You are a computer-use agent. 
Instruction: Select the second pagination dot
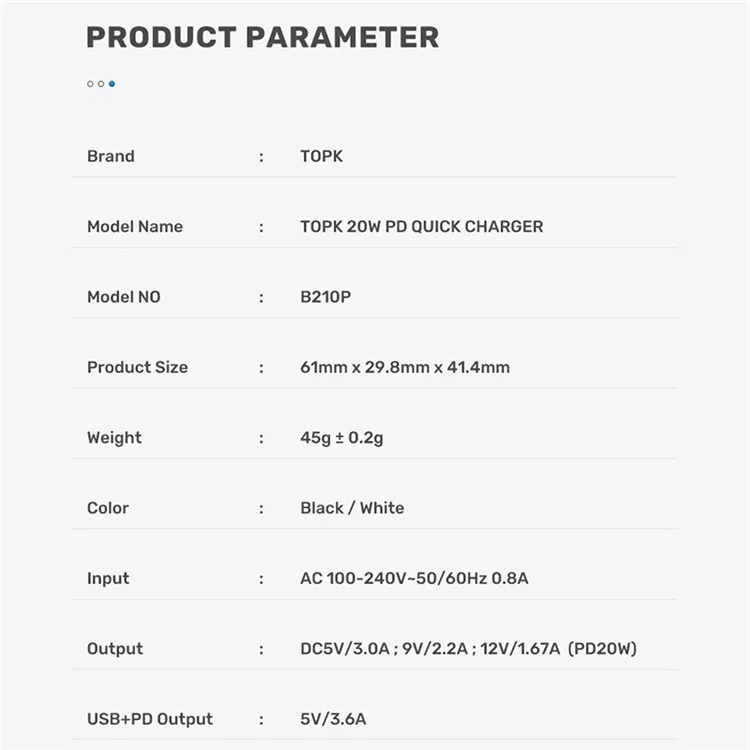pyautogui.click(x=101, y=84)
